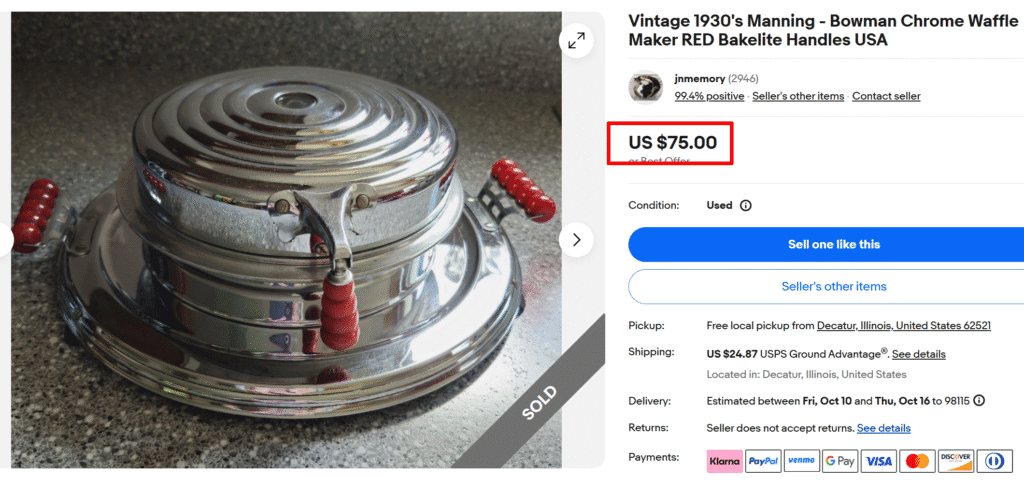Screen dimensions: 1024x480
Task: Click the Venmo payment icon
Action: point(801,461)
